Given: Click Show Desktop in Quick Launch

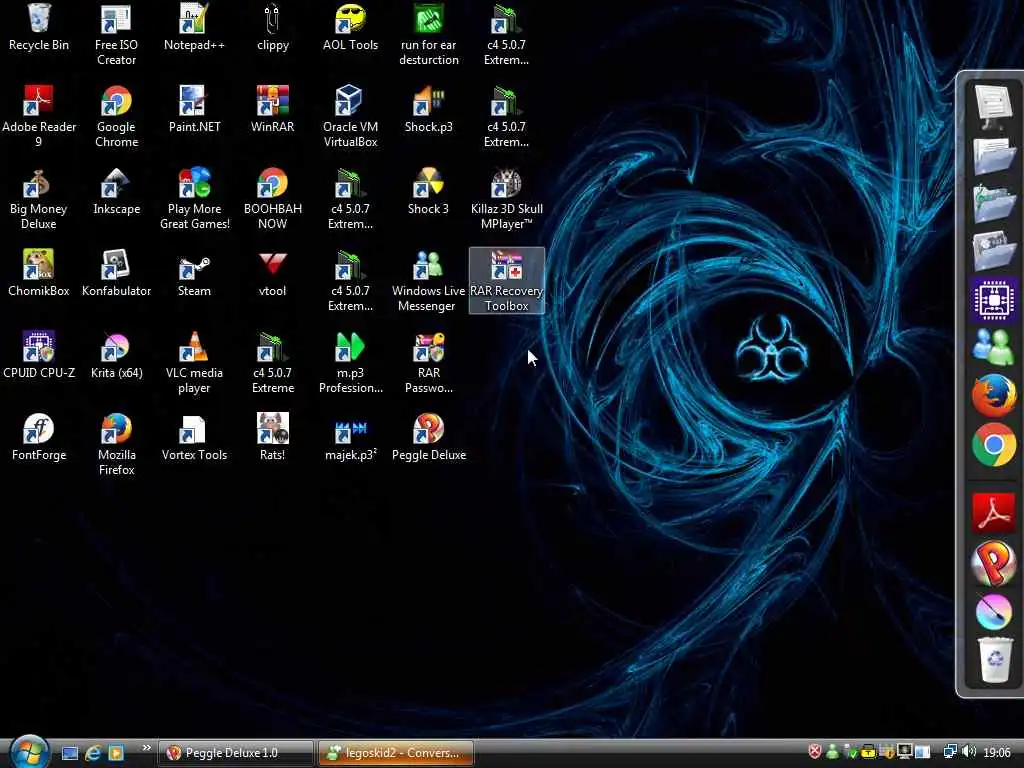Looking at the screenshot, I should pos(70,753).
